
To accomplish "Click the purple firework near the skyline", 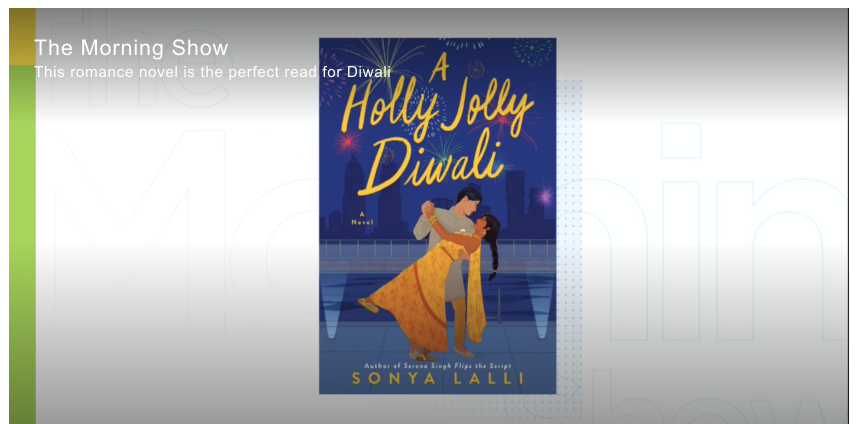I will pyautogui.click(x=544, y=197).
